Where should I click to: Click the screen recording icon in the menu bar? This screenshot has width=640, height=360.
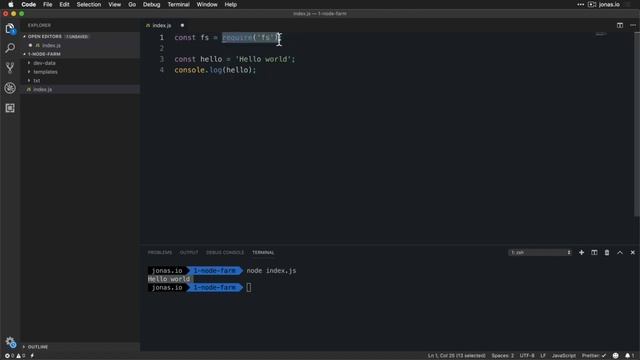click(x=592, y=4)
